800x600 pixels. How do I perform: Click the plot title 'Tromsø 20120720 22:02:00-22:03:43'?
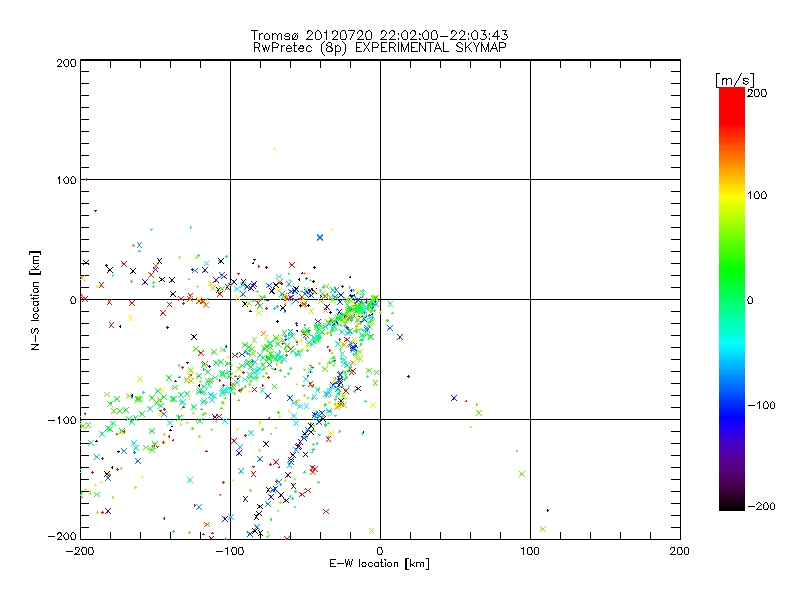click(x=379, y=35)
